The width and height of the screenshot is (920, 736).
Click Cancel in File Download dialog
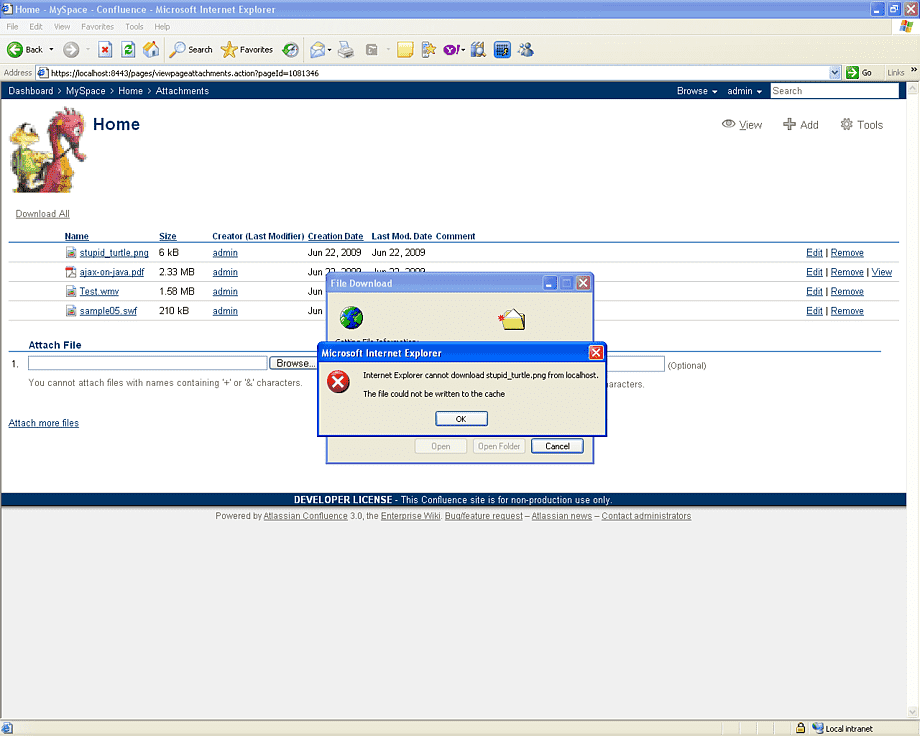557,446
